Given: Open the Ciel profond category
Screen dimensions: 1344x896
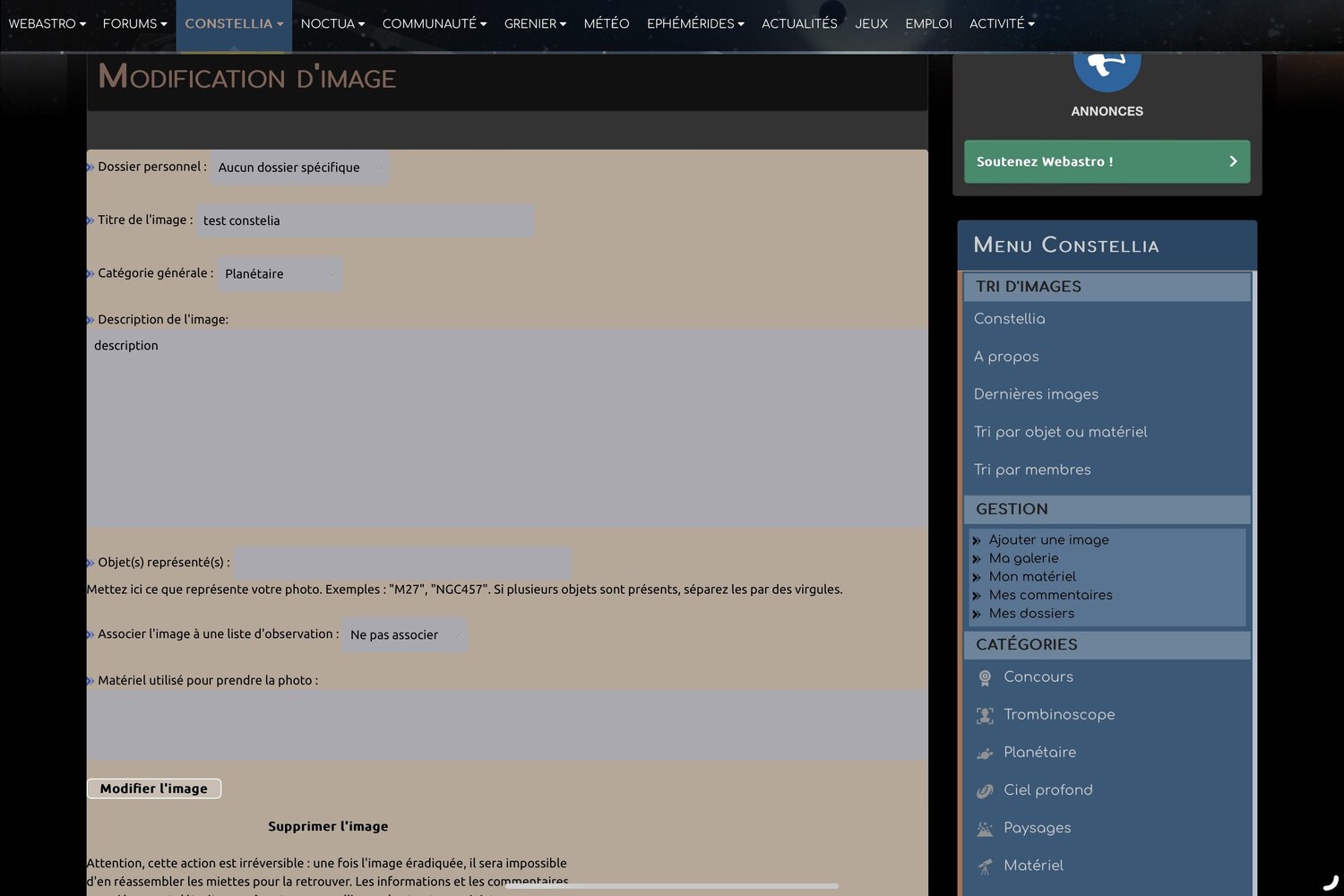Looking at the screenshot, I should coord(1047,790).
